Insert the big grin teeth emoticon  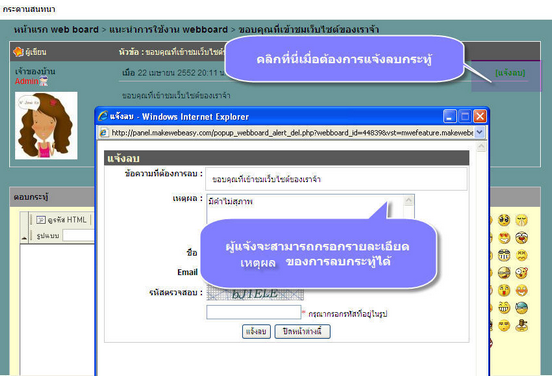point(504,308)
